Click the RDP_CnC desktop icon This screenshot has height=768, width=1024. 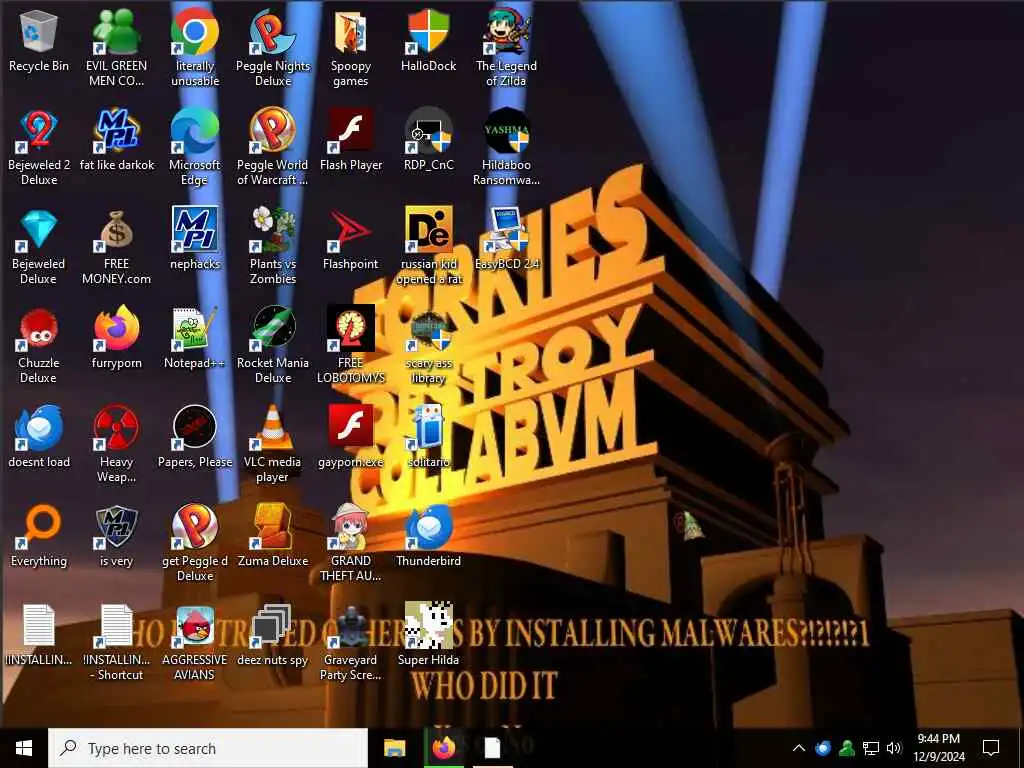coord(428,140)
